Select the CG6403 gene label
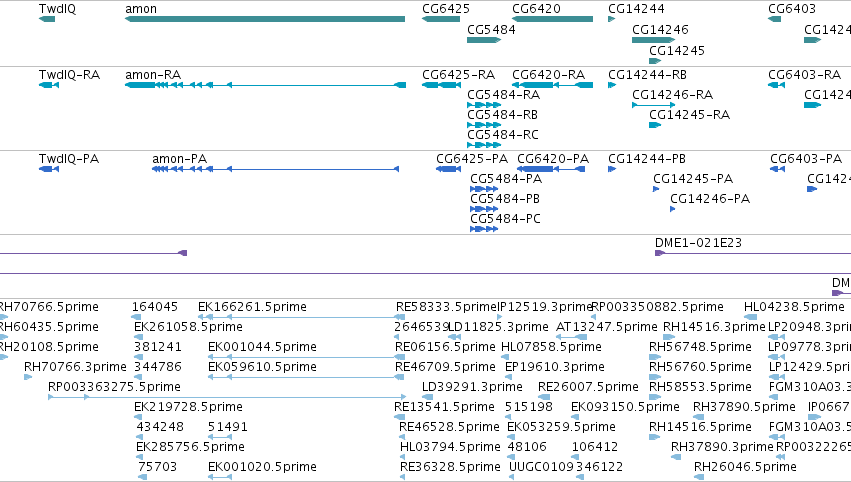Screen dimensions: 851x482 click(x=792, y=9)
